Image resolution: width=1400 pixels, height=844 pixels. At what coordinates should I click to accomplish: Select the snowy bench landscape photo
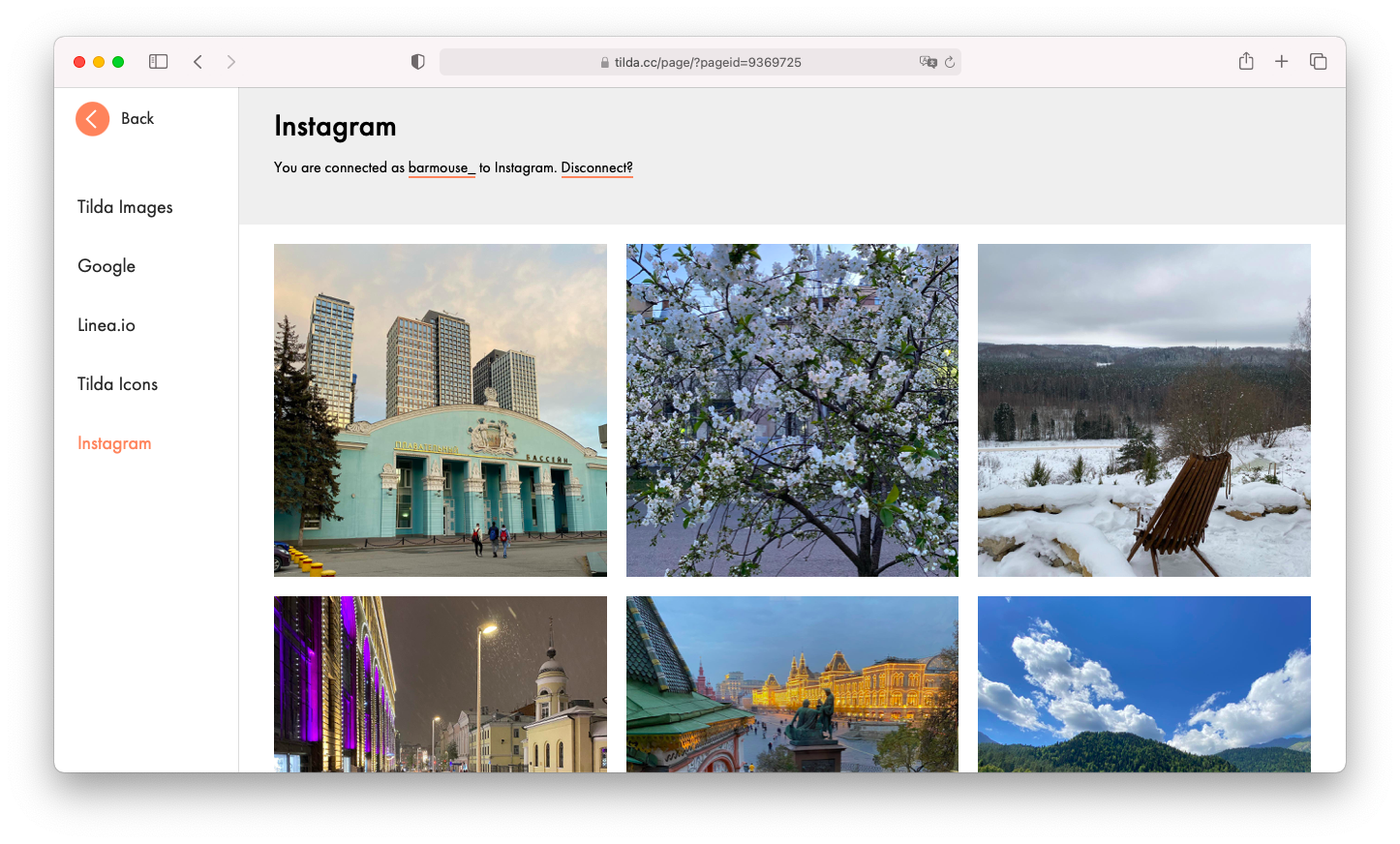point(1143,409)
